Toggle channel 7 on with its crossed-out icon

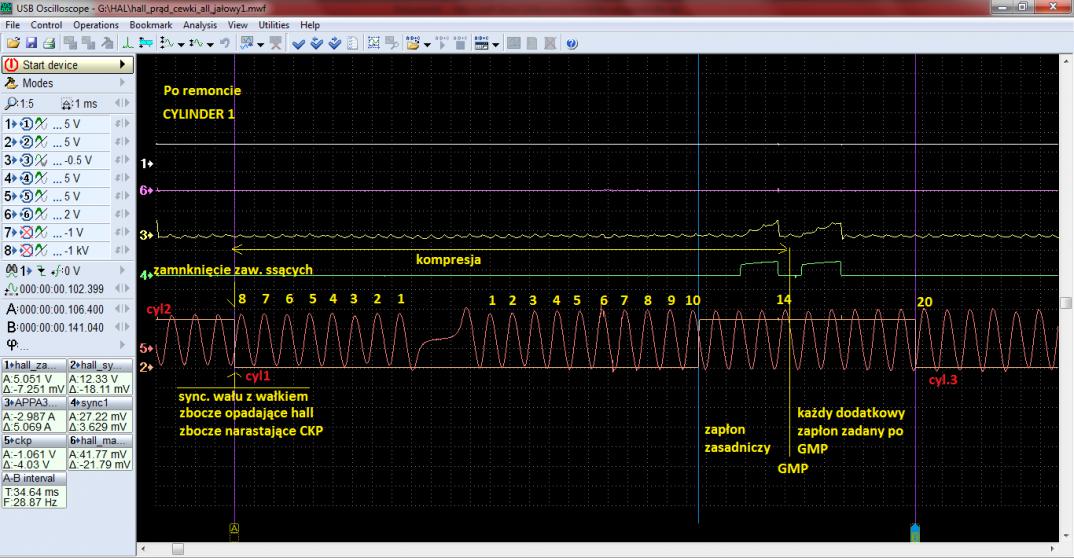click(x=26, y=233)
